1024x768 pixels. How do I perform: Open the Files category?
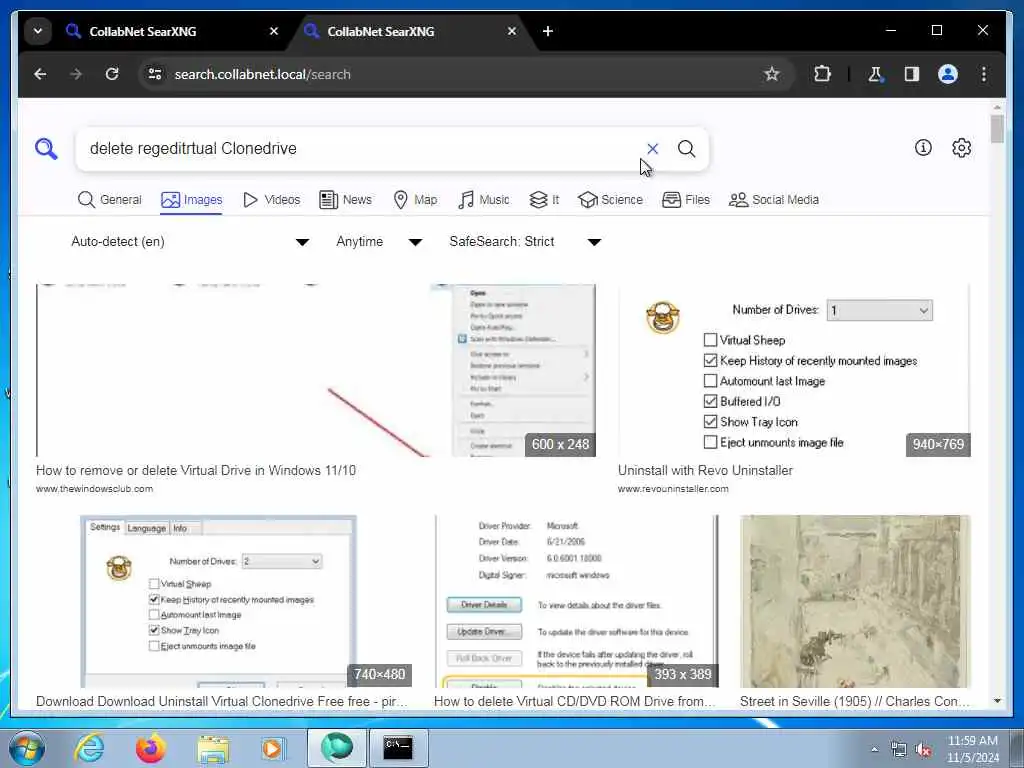(686, 200)
